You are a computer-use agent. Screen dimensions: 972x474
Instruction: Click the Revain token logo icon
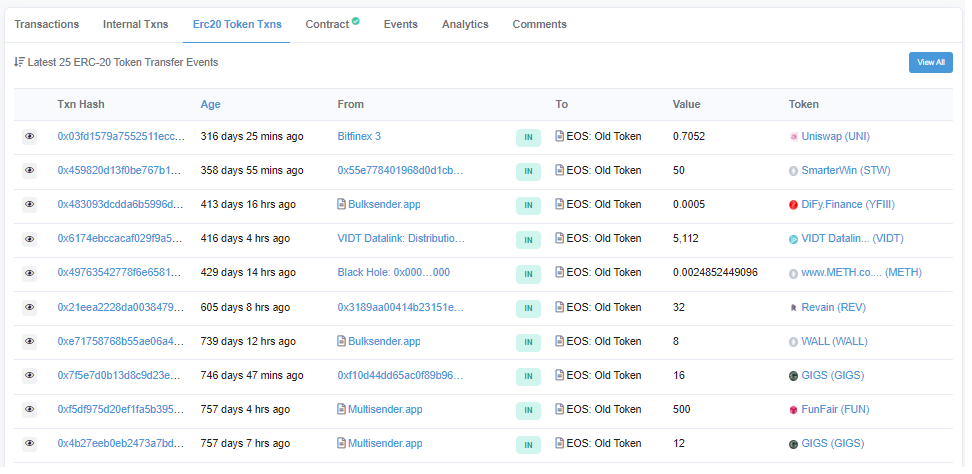point(793,308)
